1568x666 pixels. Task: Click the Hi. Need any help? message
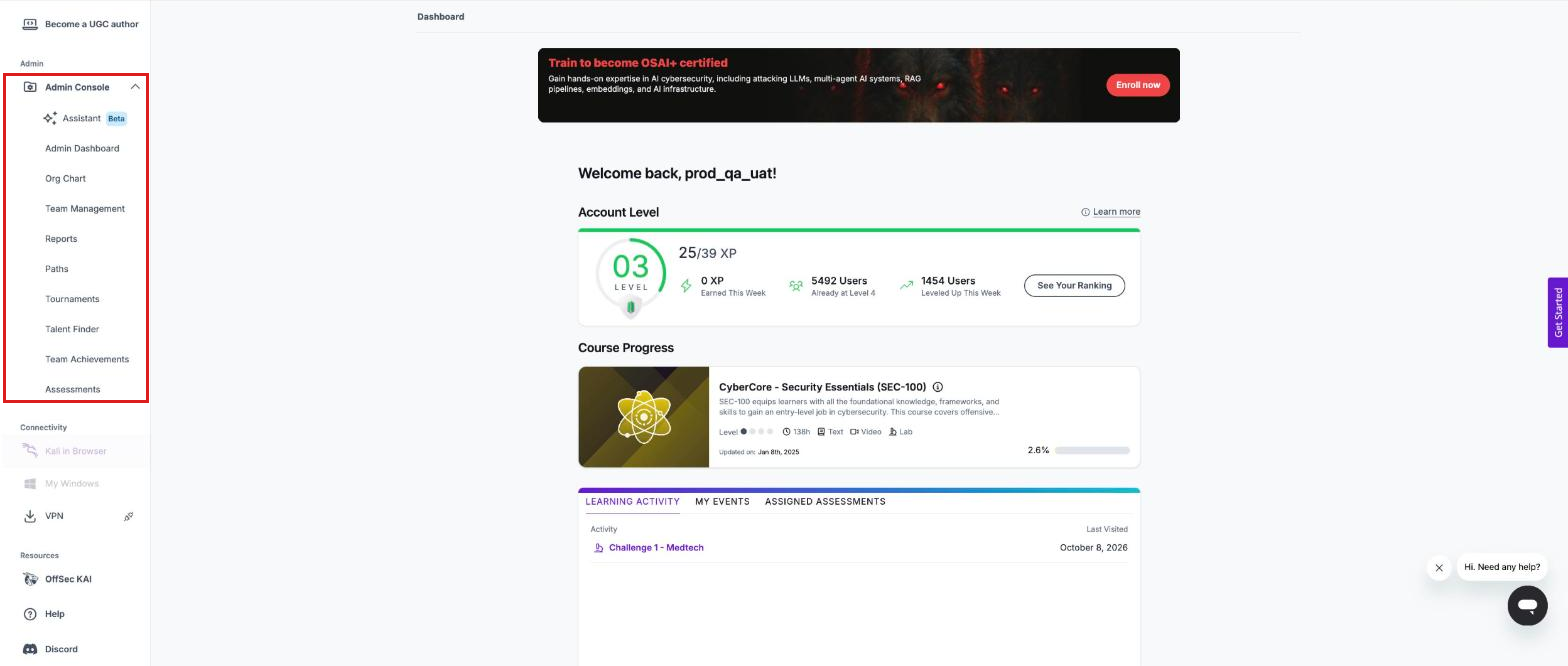pos(1502,567)
